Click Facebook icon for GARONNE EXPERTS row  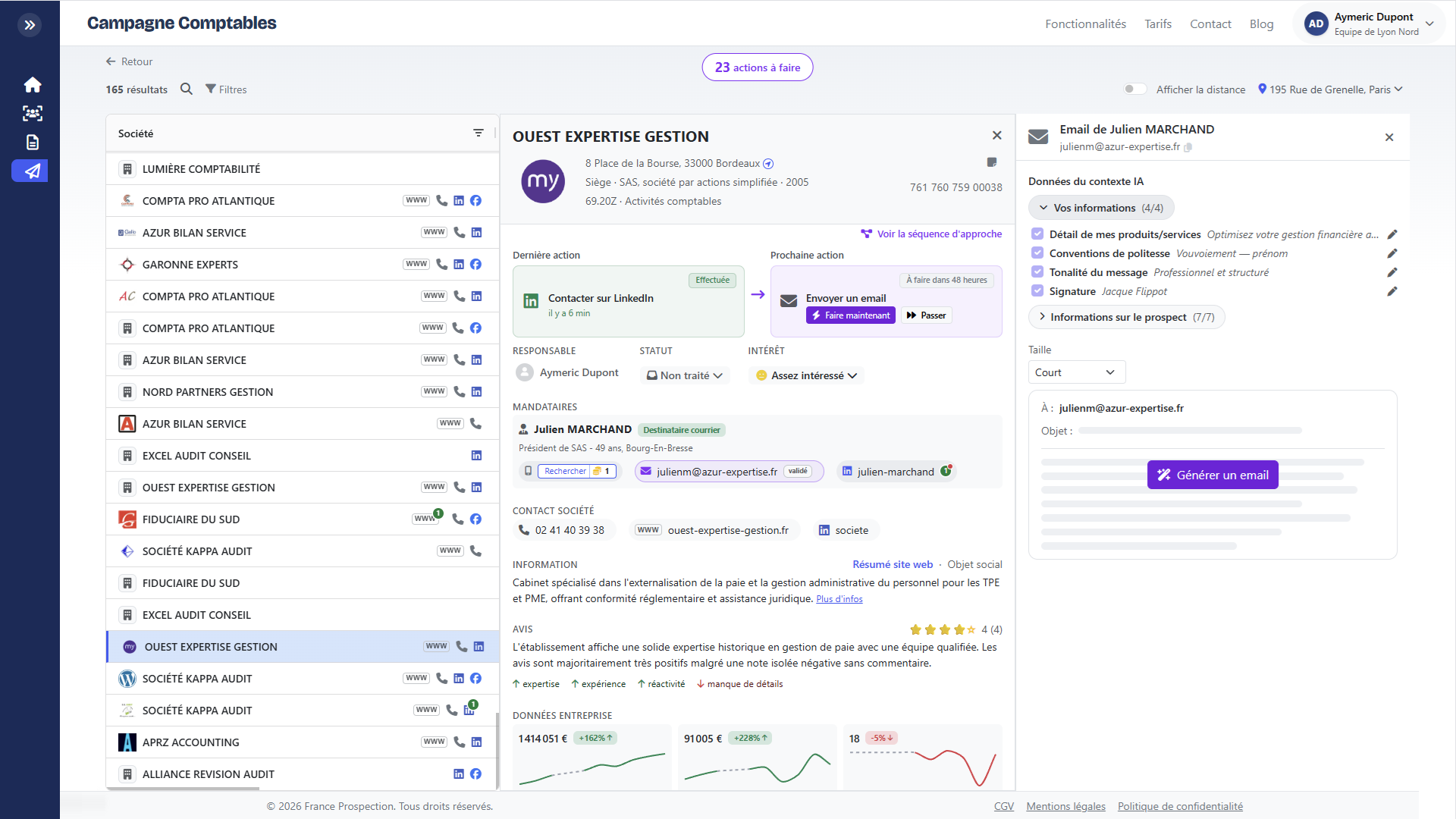tap(475, 264)
